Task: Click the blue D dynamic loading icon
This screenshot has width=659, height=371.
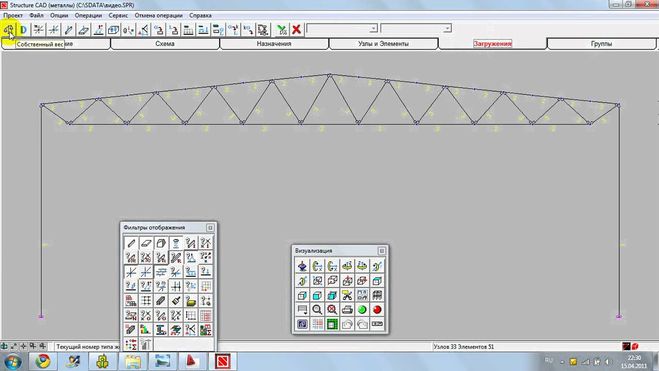Action: pyautogui.click(x=24, y=29)
